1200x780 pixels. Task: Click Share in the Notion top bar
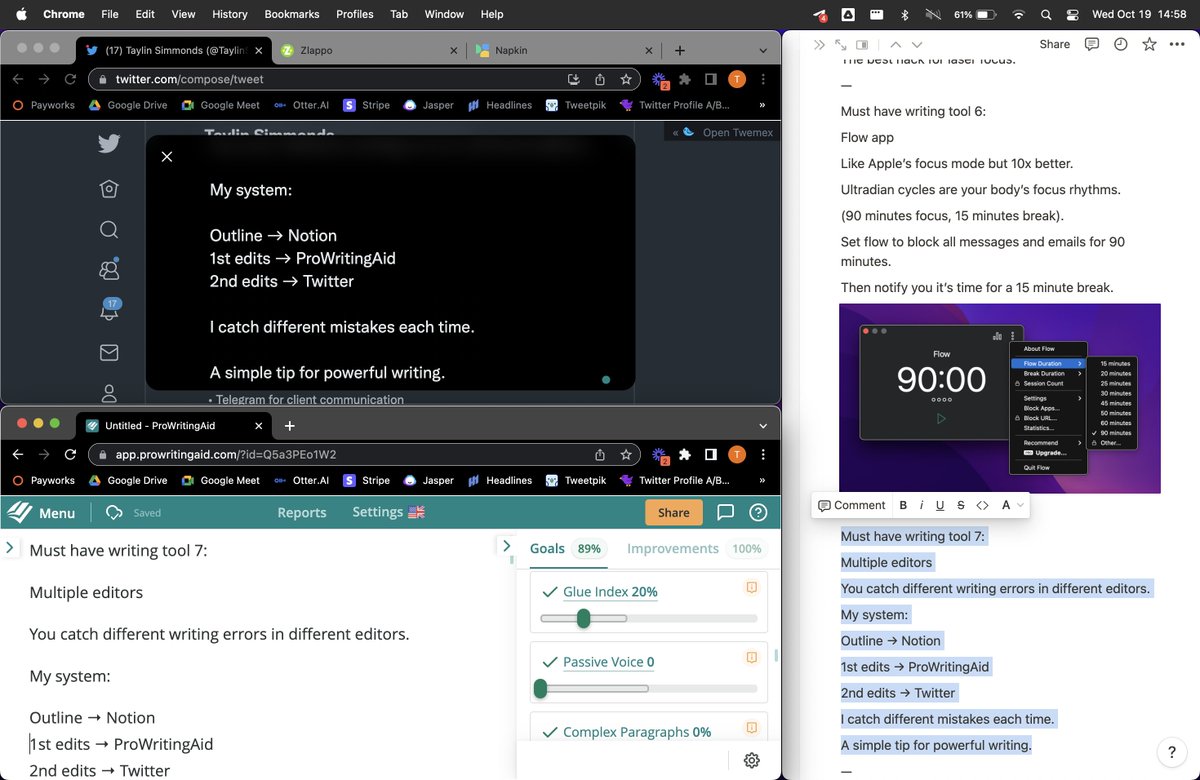pyautogui.click(x=1055, y=44)
